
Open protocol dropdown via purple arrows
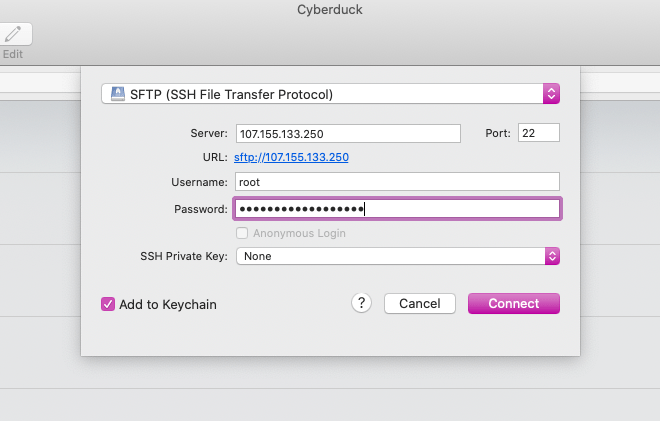pyautogui.click(x=551, y=94)
